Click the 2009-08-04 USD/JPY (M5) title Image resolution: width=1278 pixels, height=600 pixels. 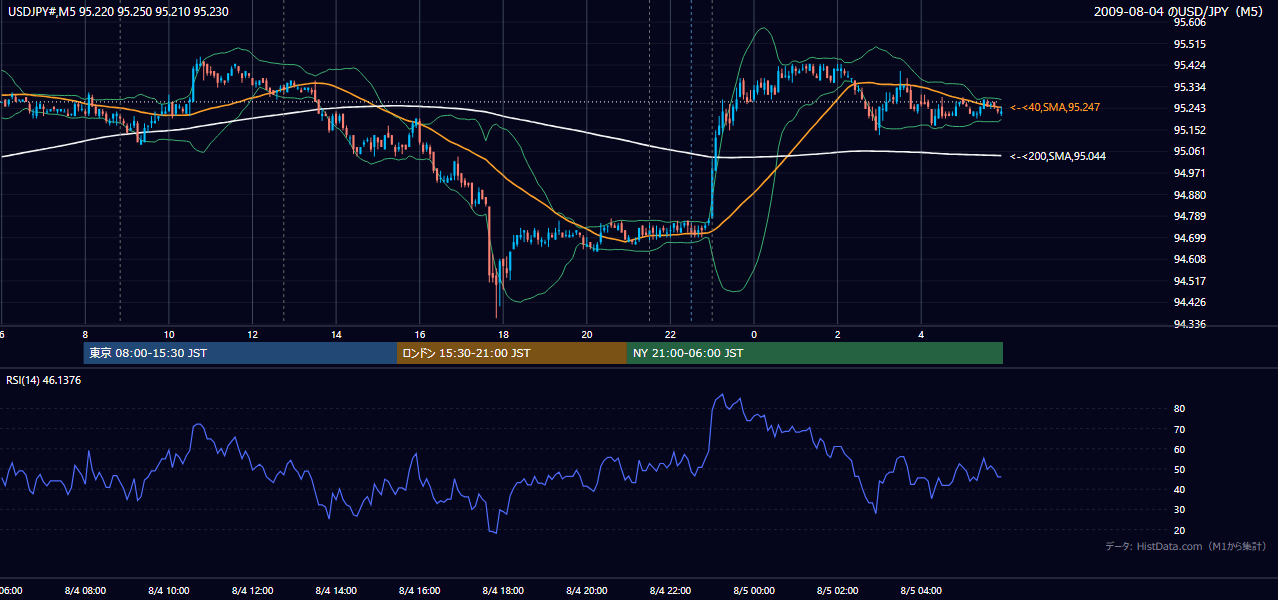click(x=1180, y=12)
